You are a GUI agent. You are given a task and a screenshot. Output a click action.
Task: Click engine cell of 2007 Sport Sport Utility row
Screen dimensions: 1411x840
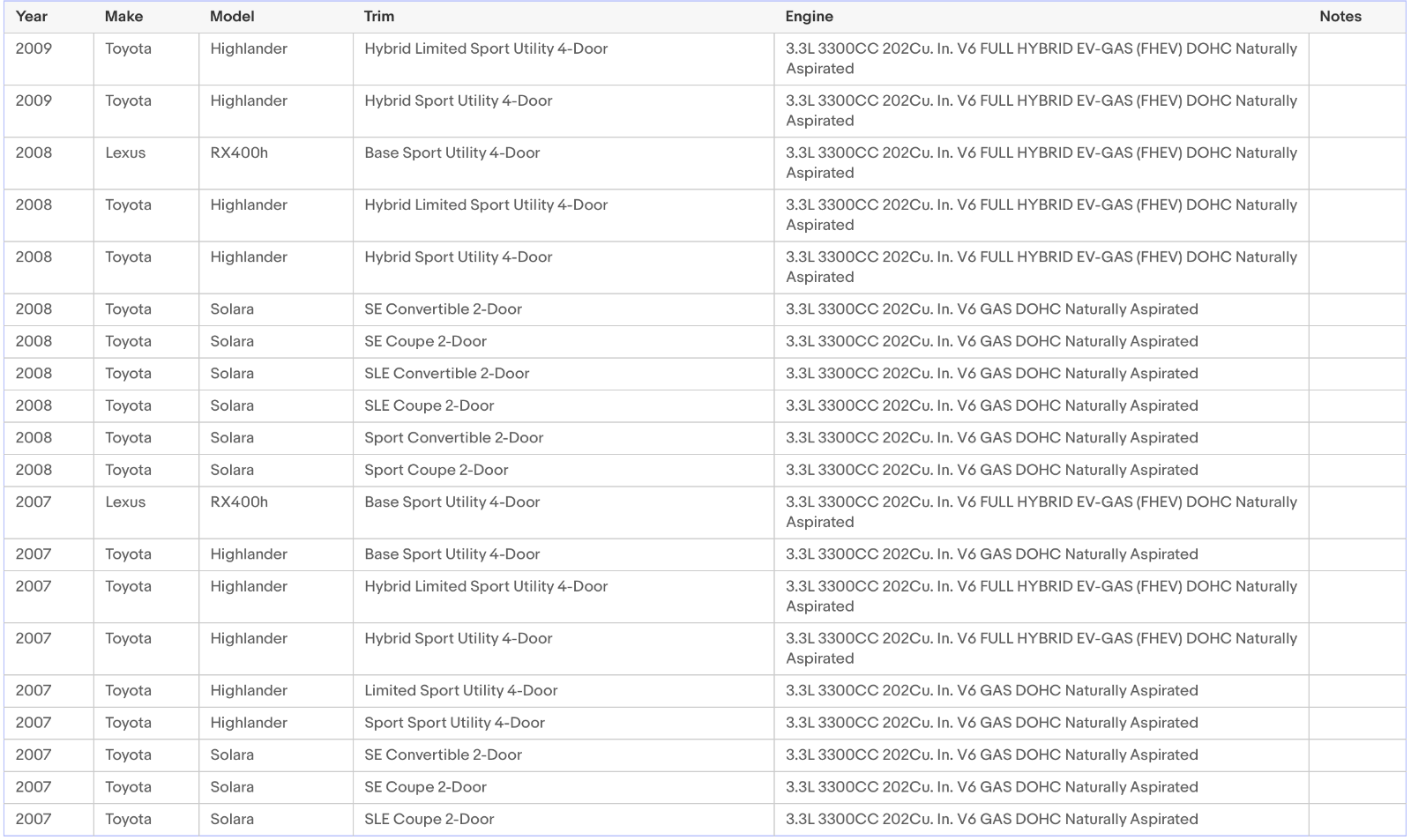[1041, 723]
